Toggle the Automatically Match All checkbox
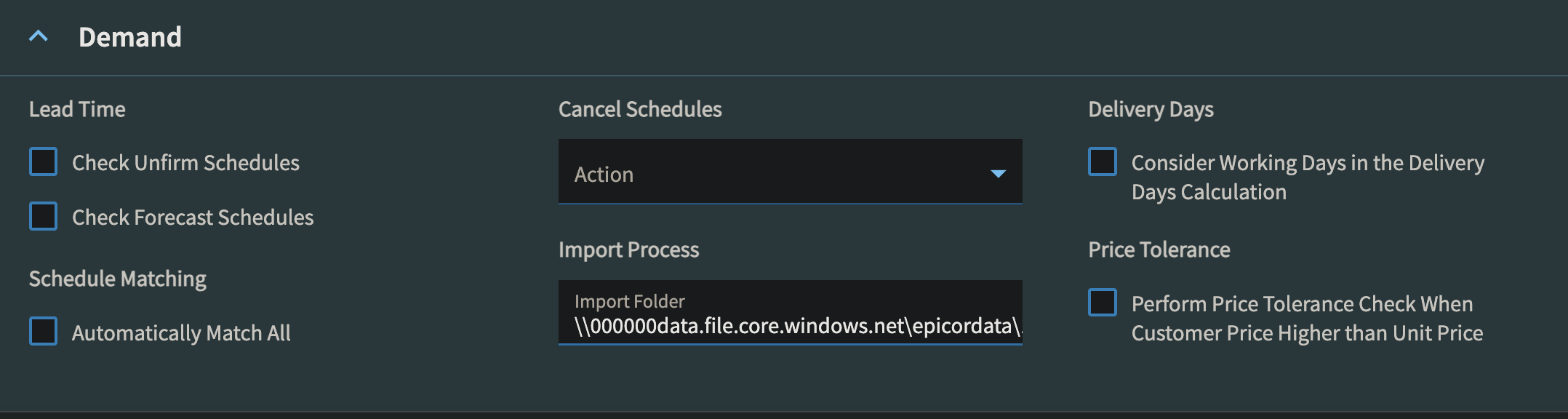Viewport: 1568px width, 419px height. click(43, 331)
